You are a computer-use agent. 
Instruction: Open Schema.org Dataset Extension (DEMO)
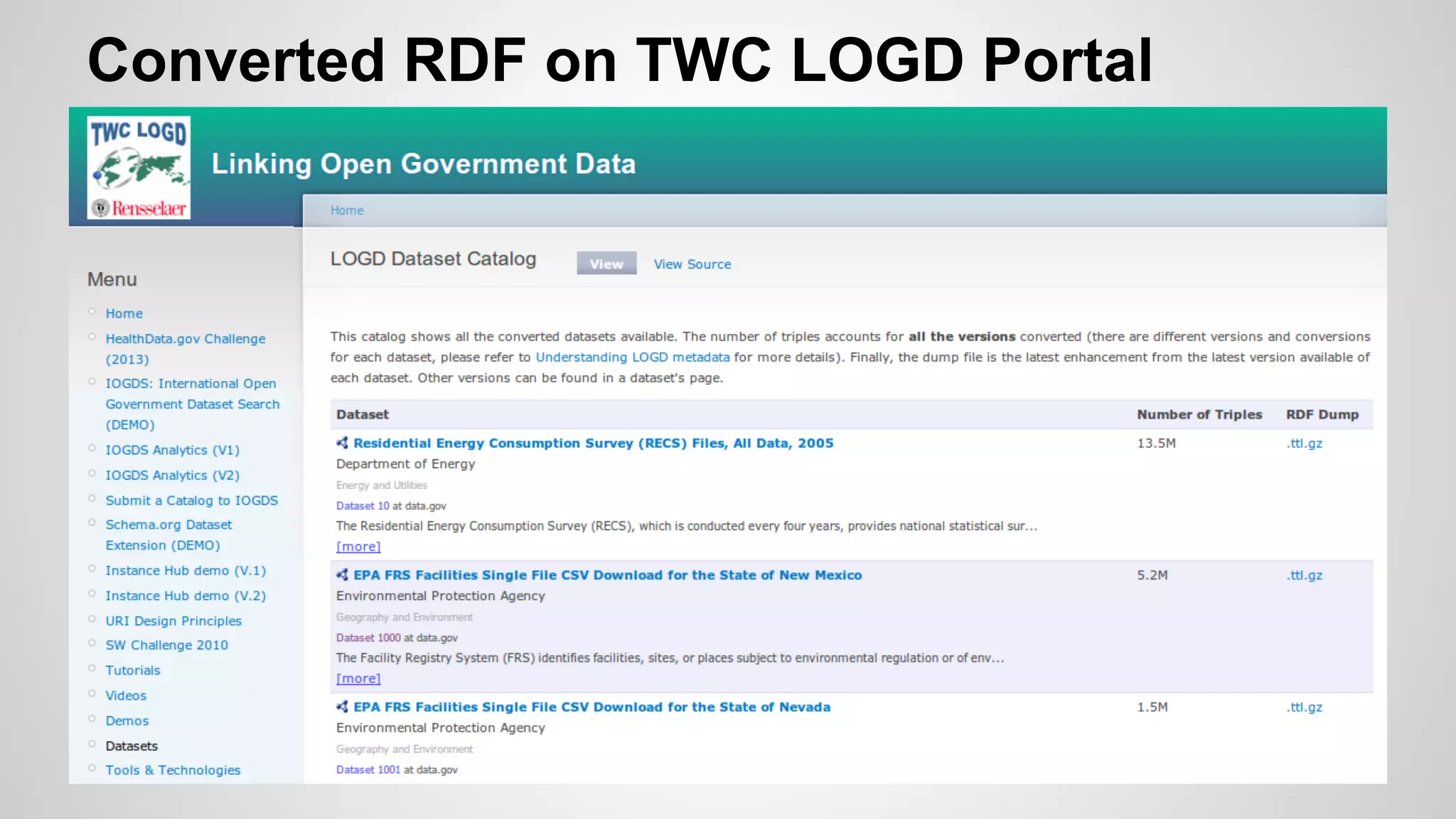pyautogui.click(x=169, y=535)
